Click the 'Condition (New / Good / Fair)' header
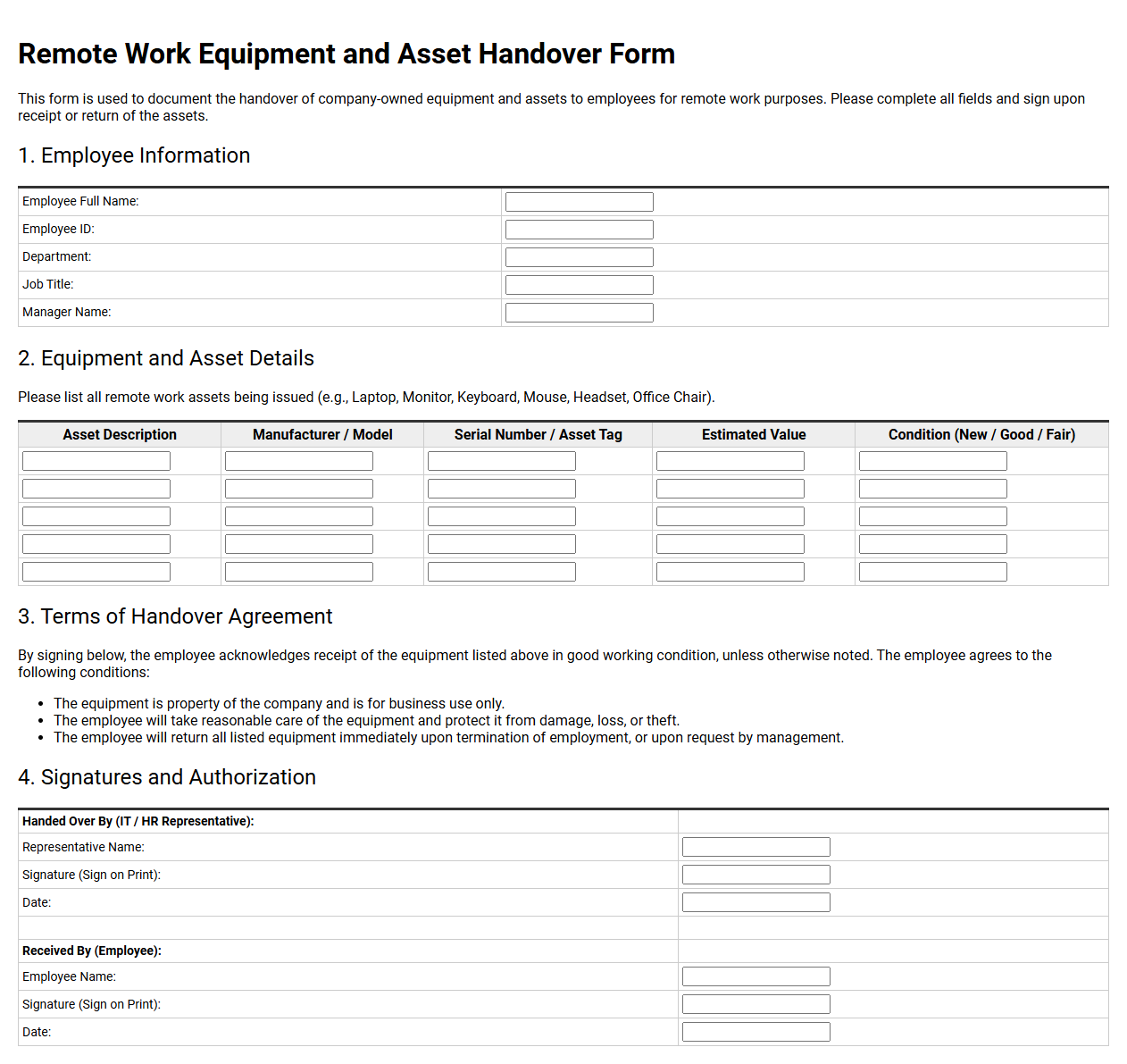This screenshot has width=1127, height=1064. (x=981, y=434)
